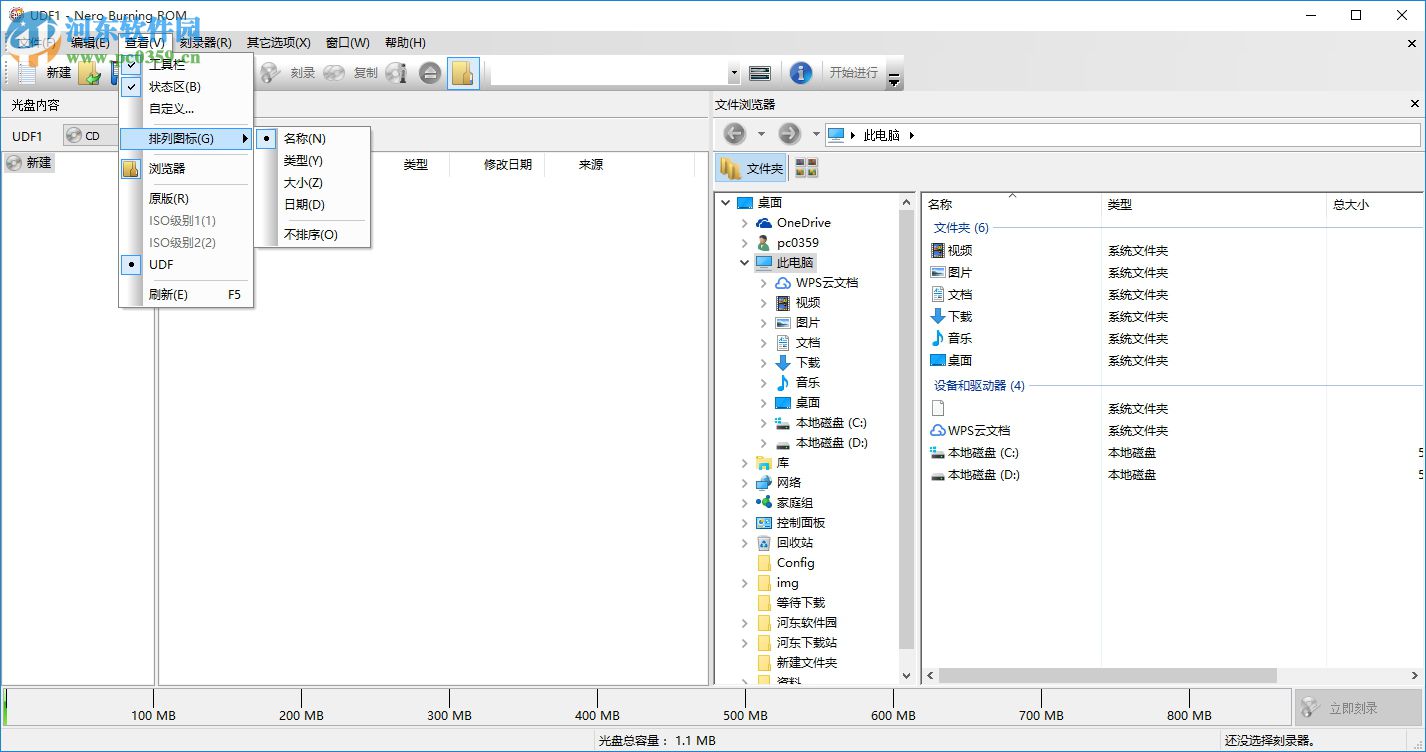The image size is (1426, 752).
Task: Collapse the 此电脑 tree node
Action: coord(743,262)
